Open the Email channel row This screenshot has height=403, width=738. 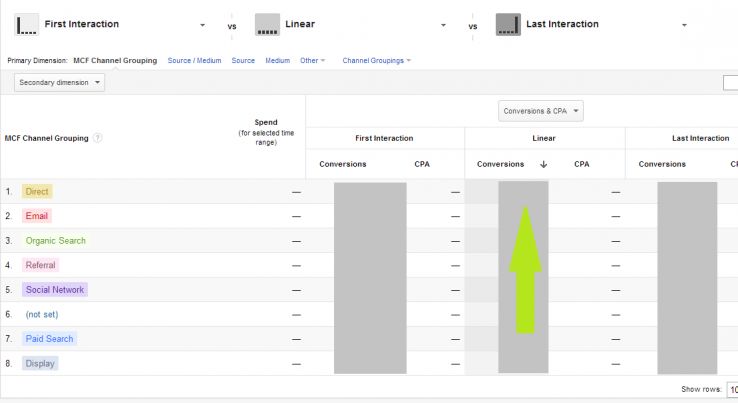(x=37, y=216)
